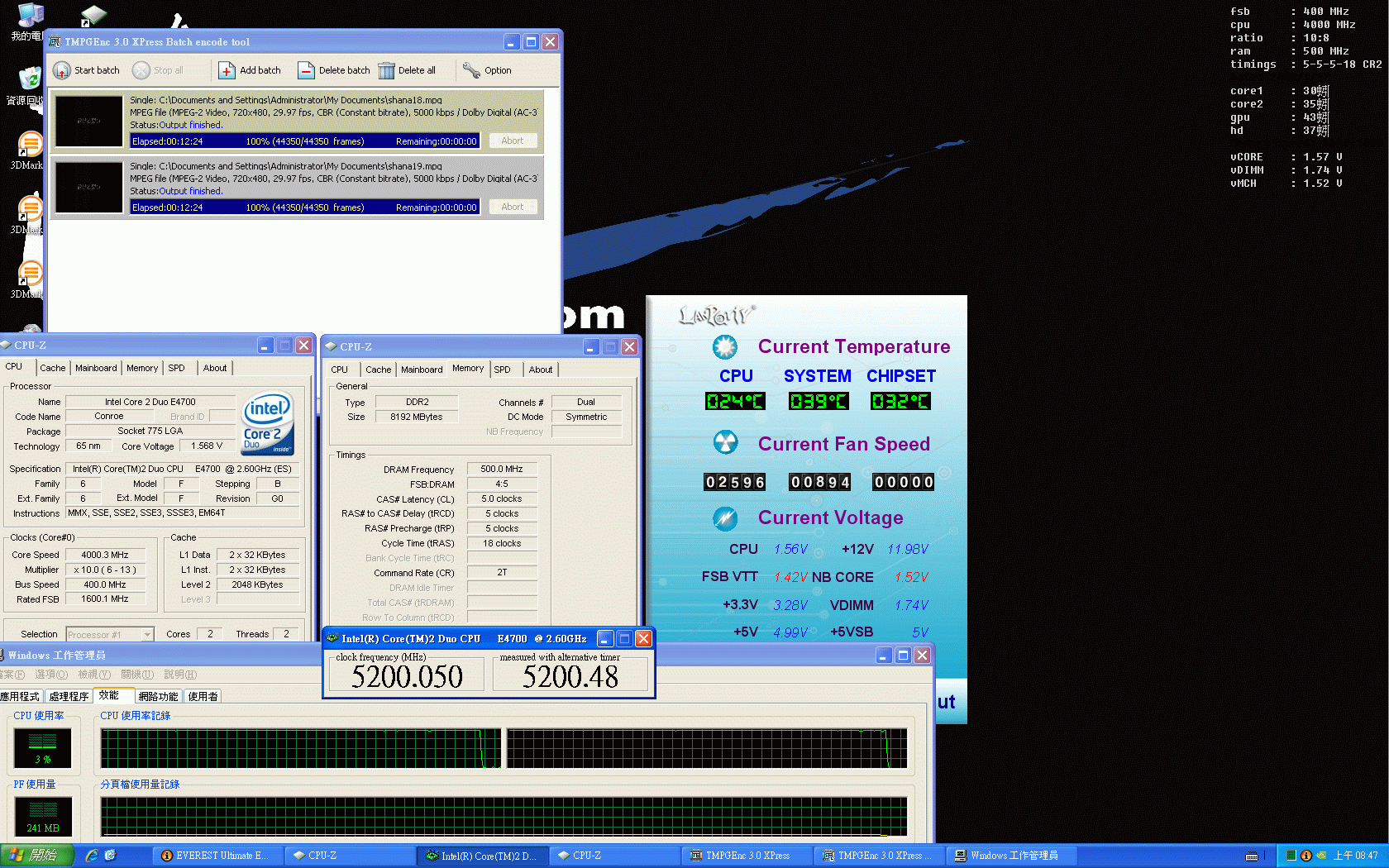Open the Cache tab in left CPU-Z window
Viewport: 1389px width, 868px height.
click(x=52, y=368)
